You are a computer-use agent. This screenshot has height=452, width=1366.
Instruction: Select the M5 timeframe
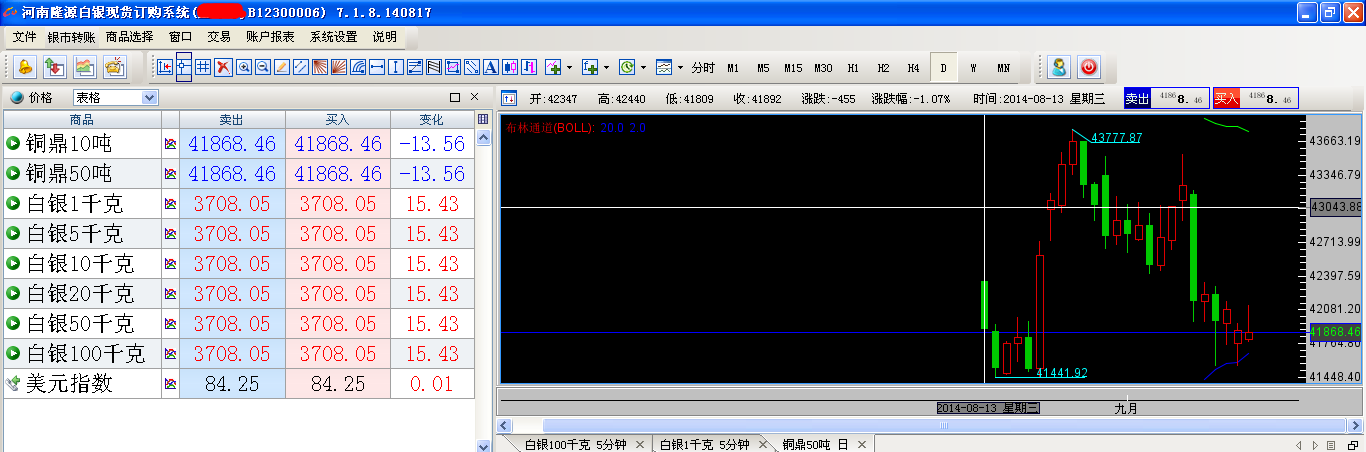pyautogui.click(x=763, y=68)
